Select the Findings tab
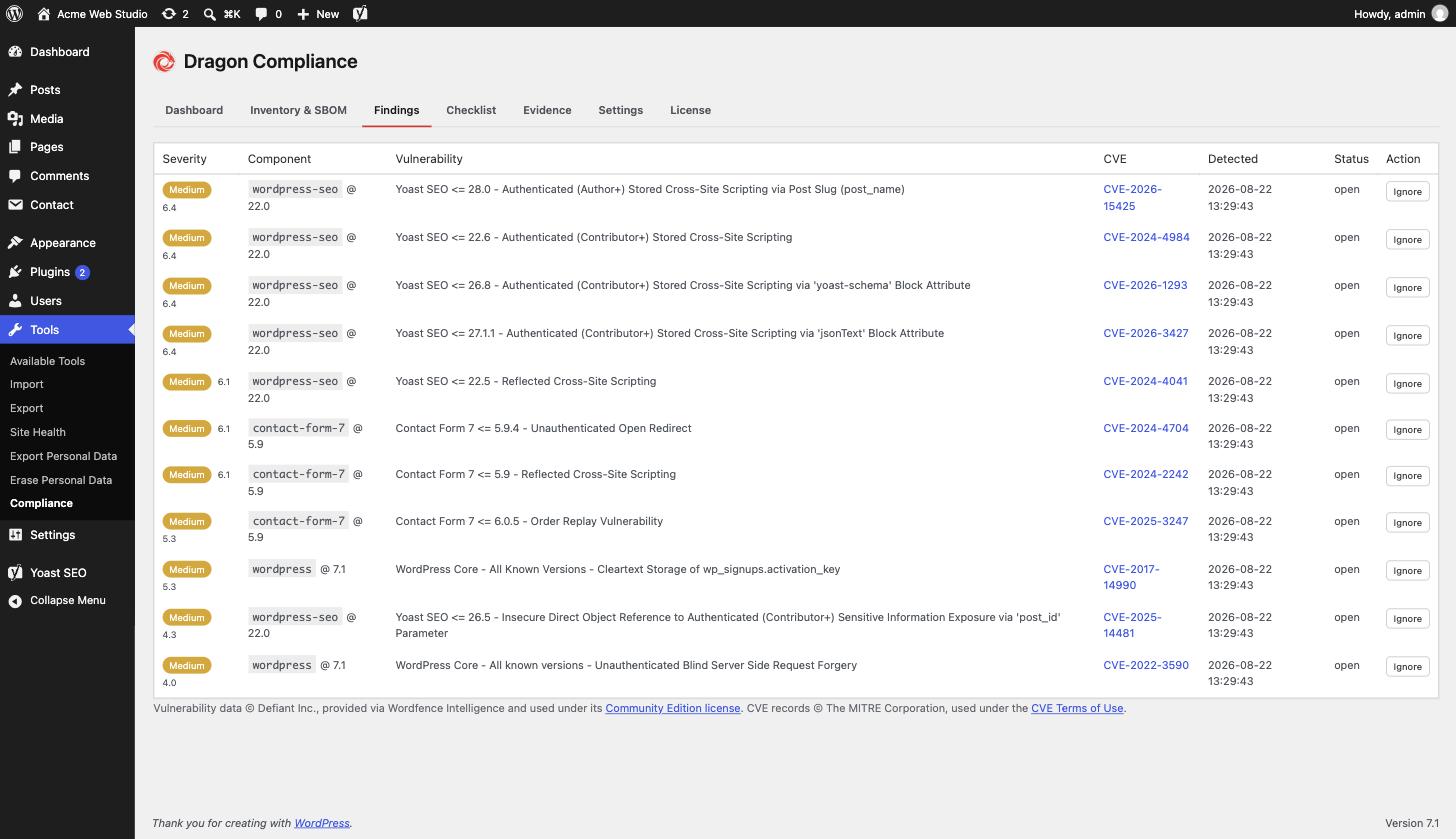Viewport: 1456px width, 839px height. pyautogui.click(x=396, y=110)
